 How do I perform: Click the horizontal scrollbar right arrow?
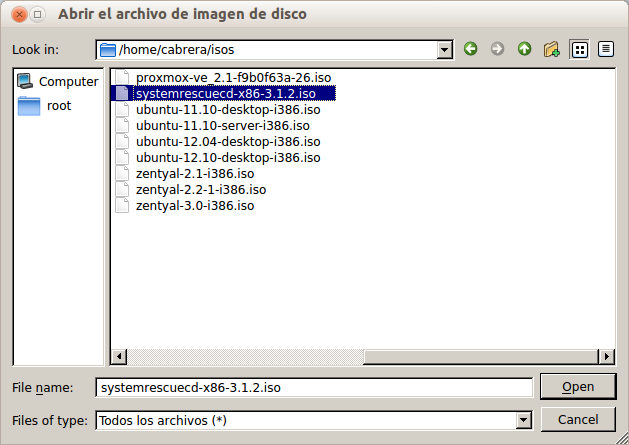pos(606,356)
